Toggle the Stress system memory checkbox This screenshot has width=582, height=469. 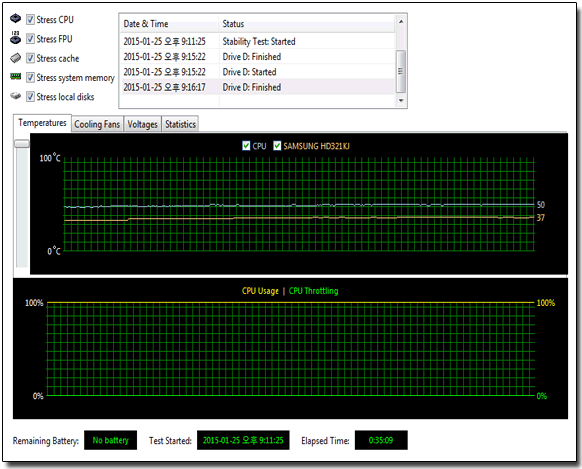click(x=30, y=78)
